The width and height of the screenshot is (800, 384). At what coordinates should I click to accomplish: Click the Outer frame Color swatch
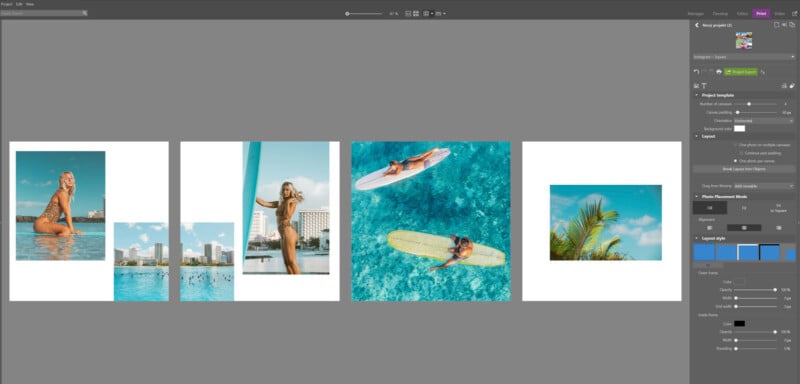pyautogui.click(x=739, y=281)
